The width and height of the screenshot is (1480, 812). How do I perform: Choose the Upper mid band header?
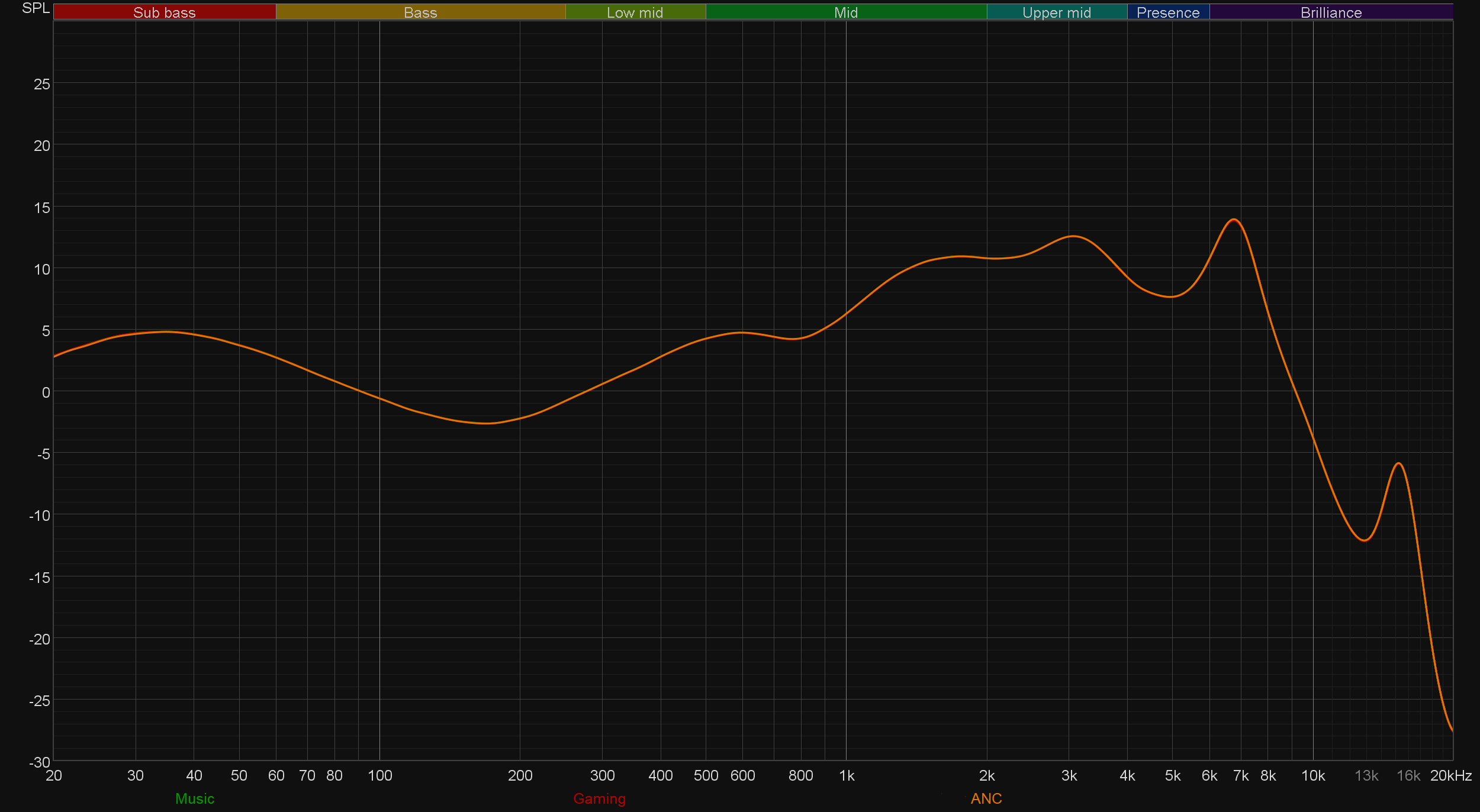[x=1056, y=12]
